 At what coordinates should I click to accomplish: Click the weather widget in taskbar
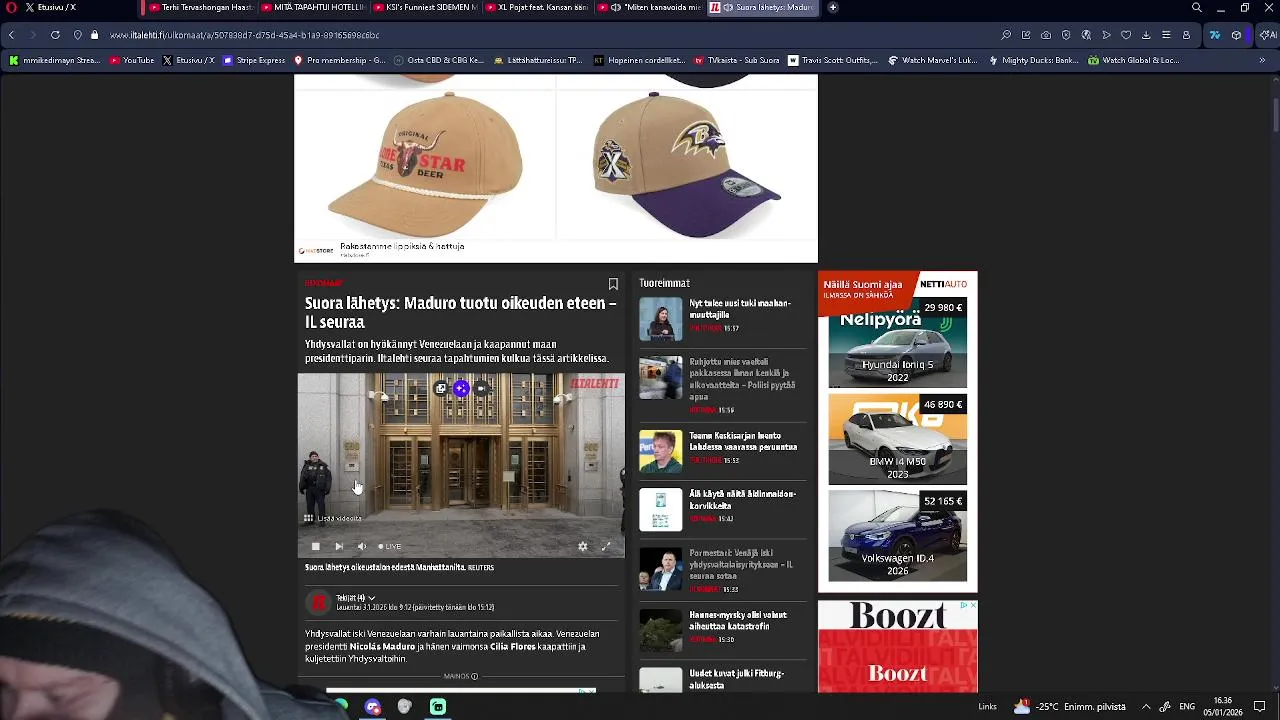pos(1069,707)
